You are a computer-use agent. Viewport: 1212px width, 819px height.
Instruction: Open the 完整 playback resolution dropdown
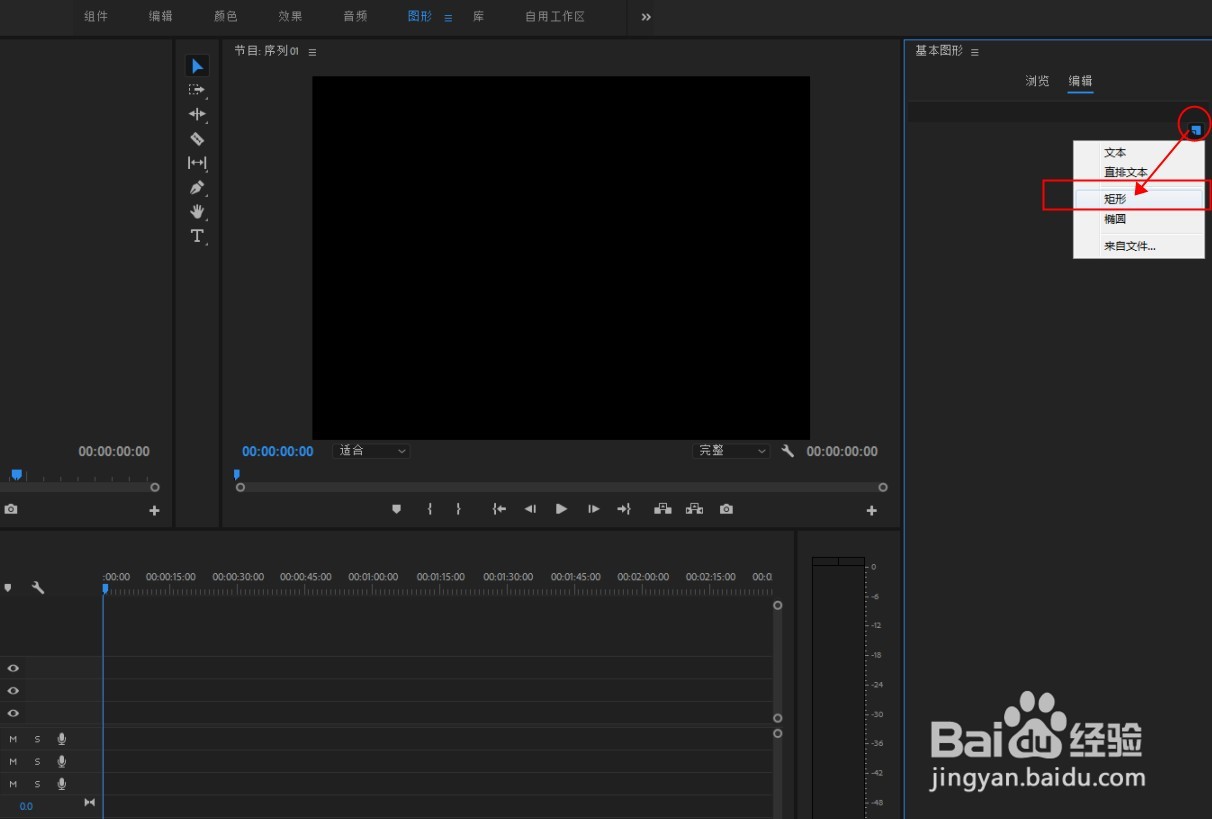click(731, 451)
